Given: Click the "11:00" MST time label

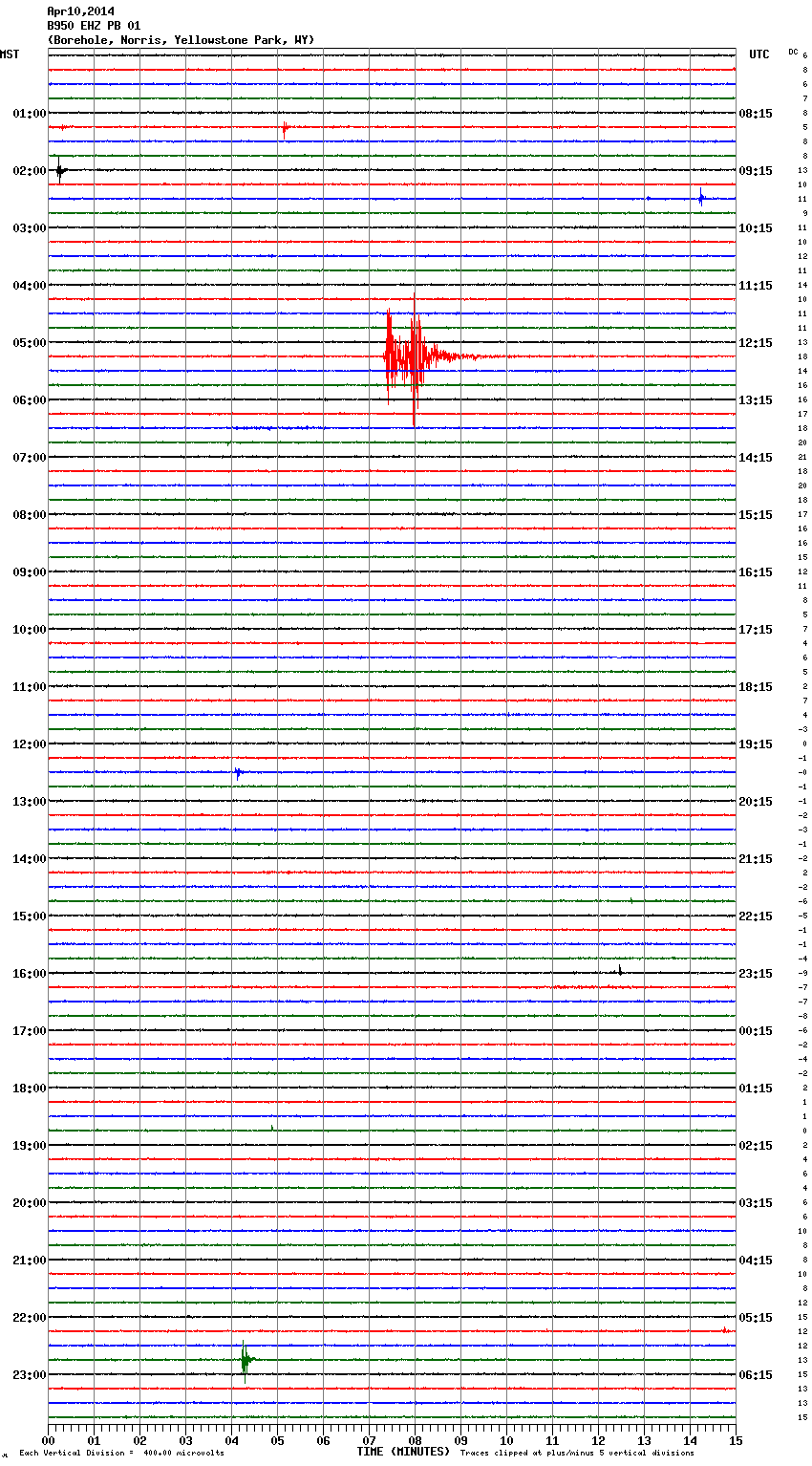Looking at the screenshot, I should (x=30, y=687).
